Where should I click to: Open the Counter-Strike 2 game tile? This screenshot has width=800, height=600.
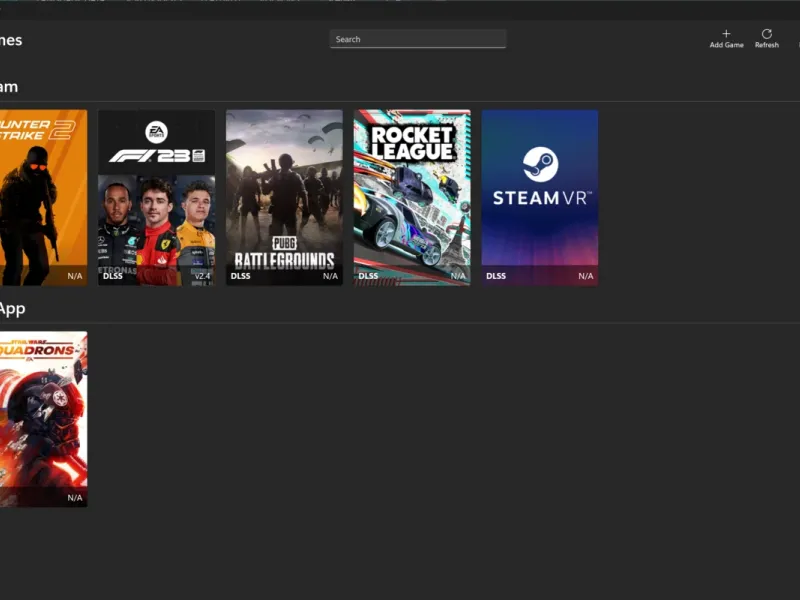coord(43,197)
